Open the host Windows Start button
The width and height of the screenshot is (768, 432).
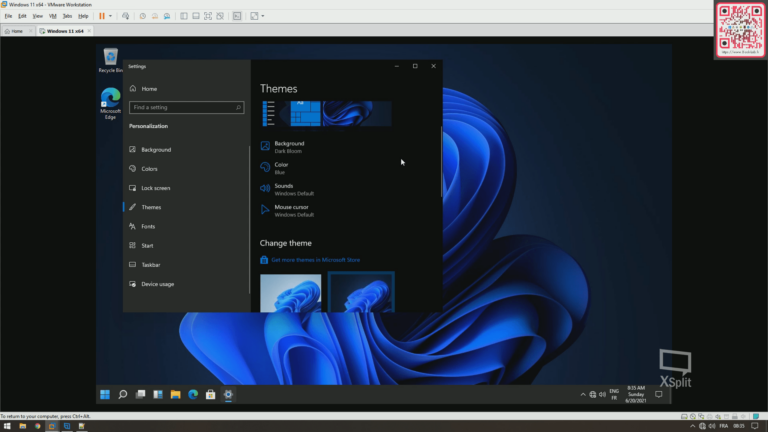7,426
